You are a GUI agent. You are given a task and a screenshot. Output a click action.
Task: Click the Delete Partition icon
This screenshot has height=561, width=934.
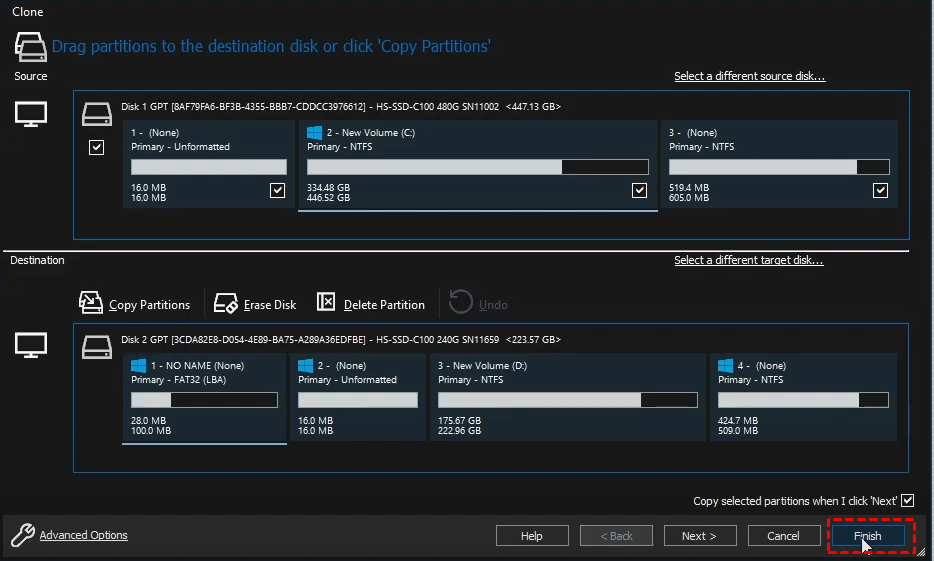[326, 303]
